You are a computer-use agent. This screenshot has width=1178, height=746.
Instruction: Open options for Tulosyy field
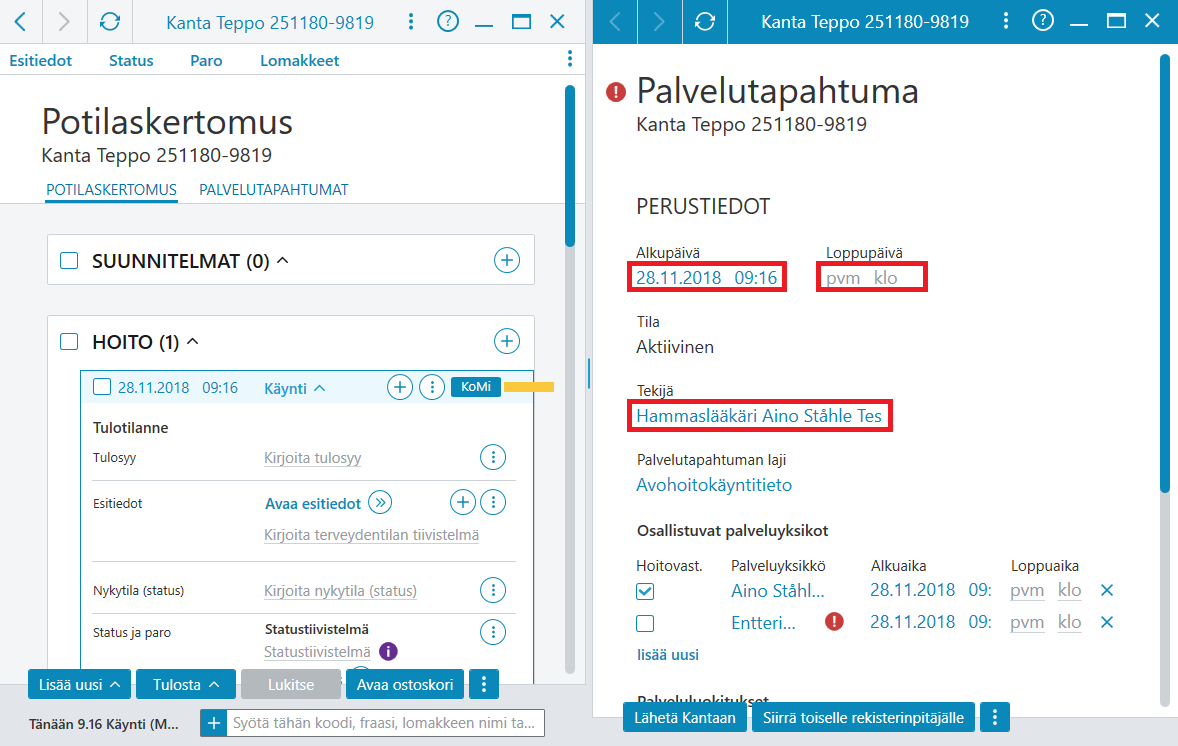[493, 457]
